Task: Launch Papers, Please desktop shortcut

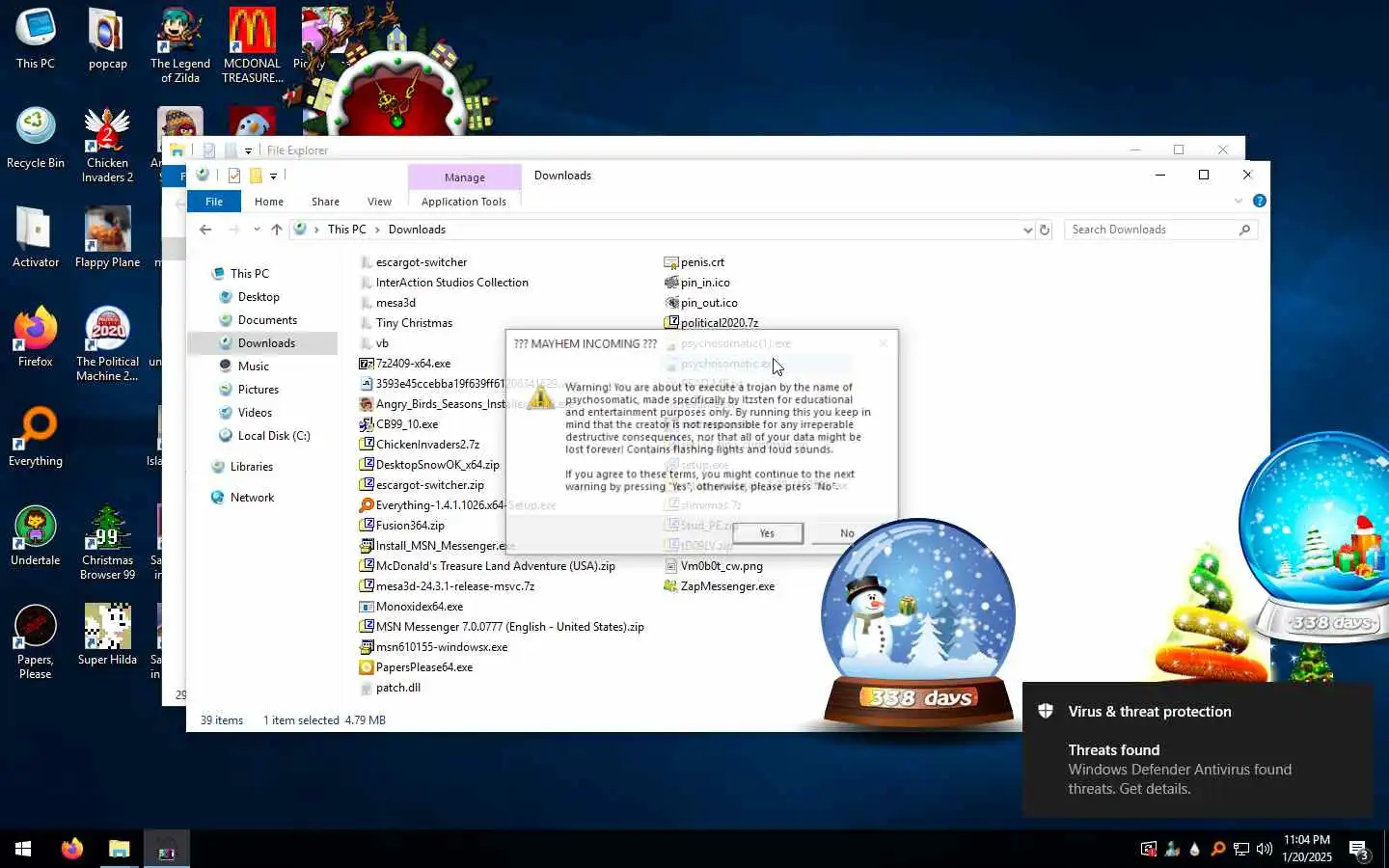Action: (36, 641)
